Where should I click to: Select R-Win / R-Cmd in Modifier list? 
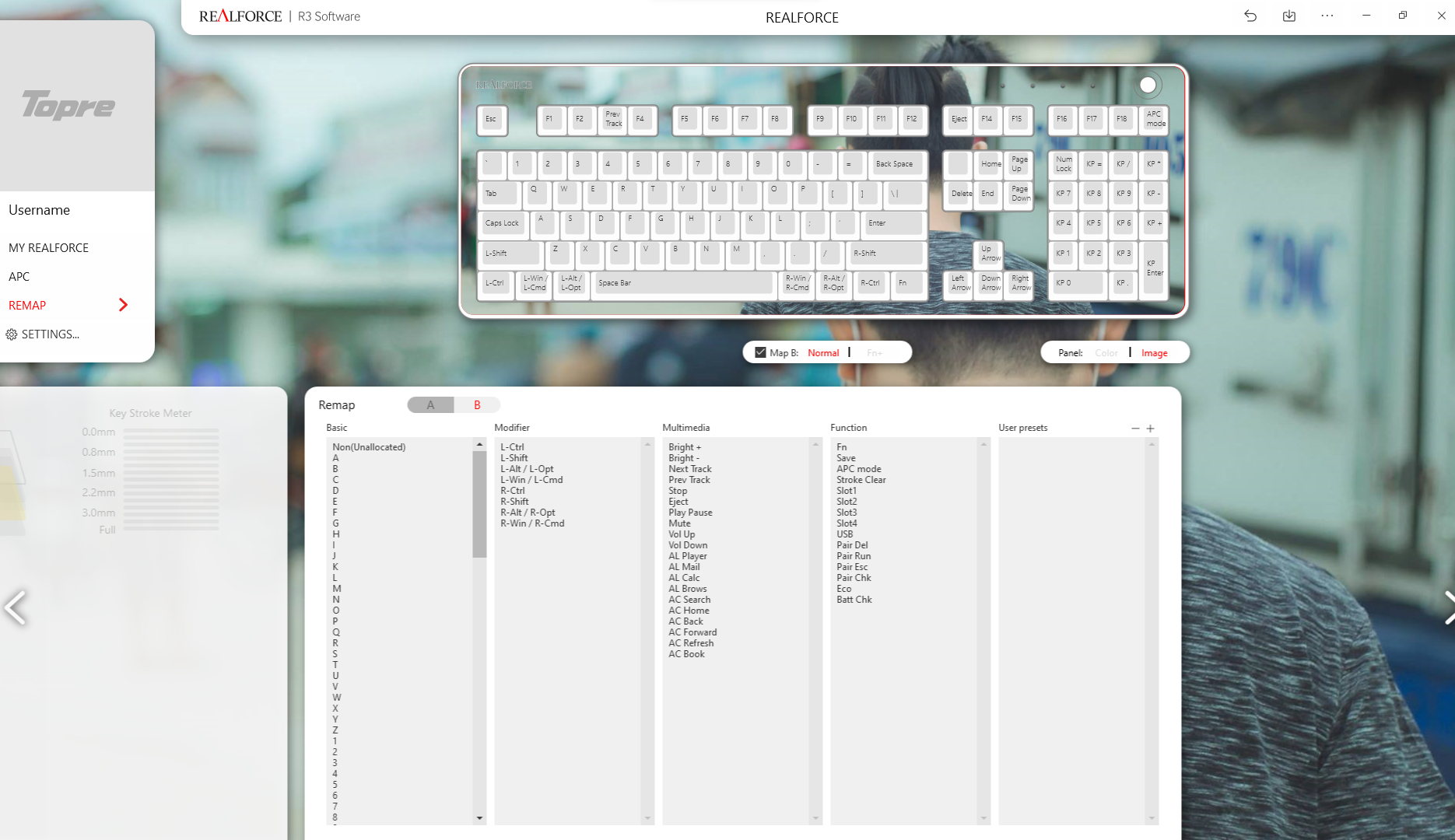[x=532, y=523]
